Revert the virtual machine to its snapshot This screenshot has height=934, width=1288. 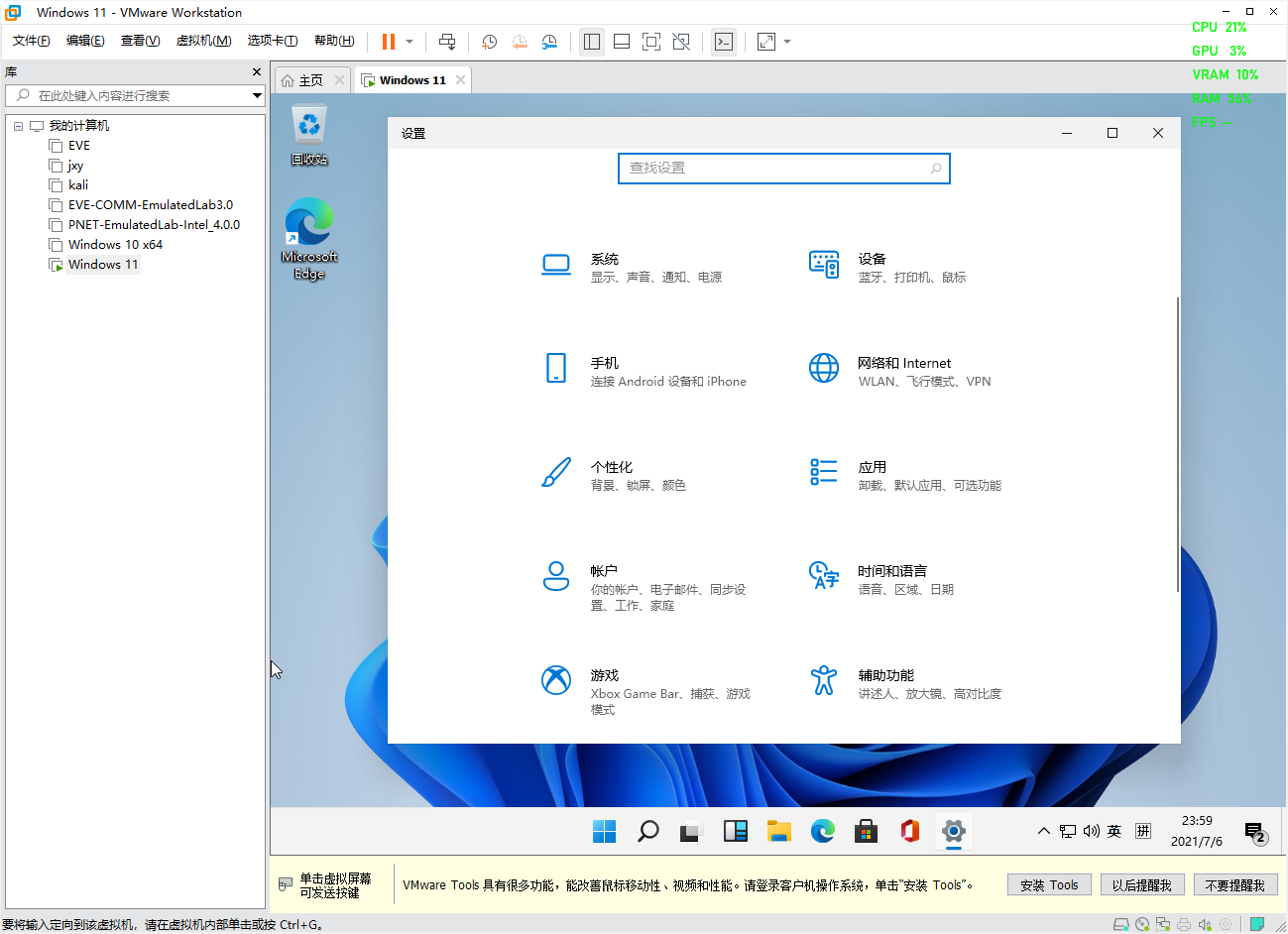tap(520, 41)
